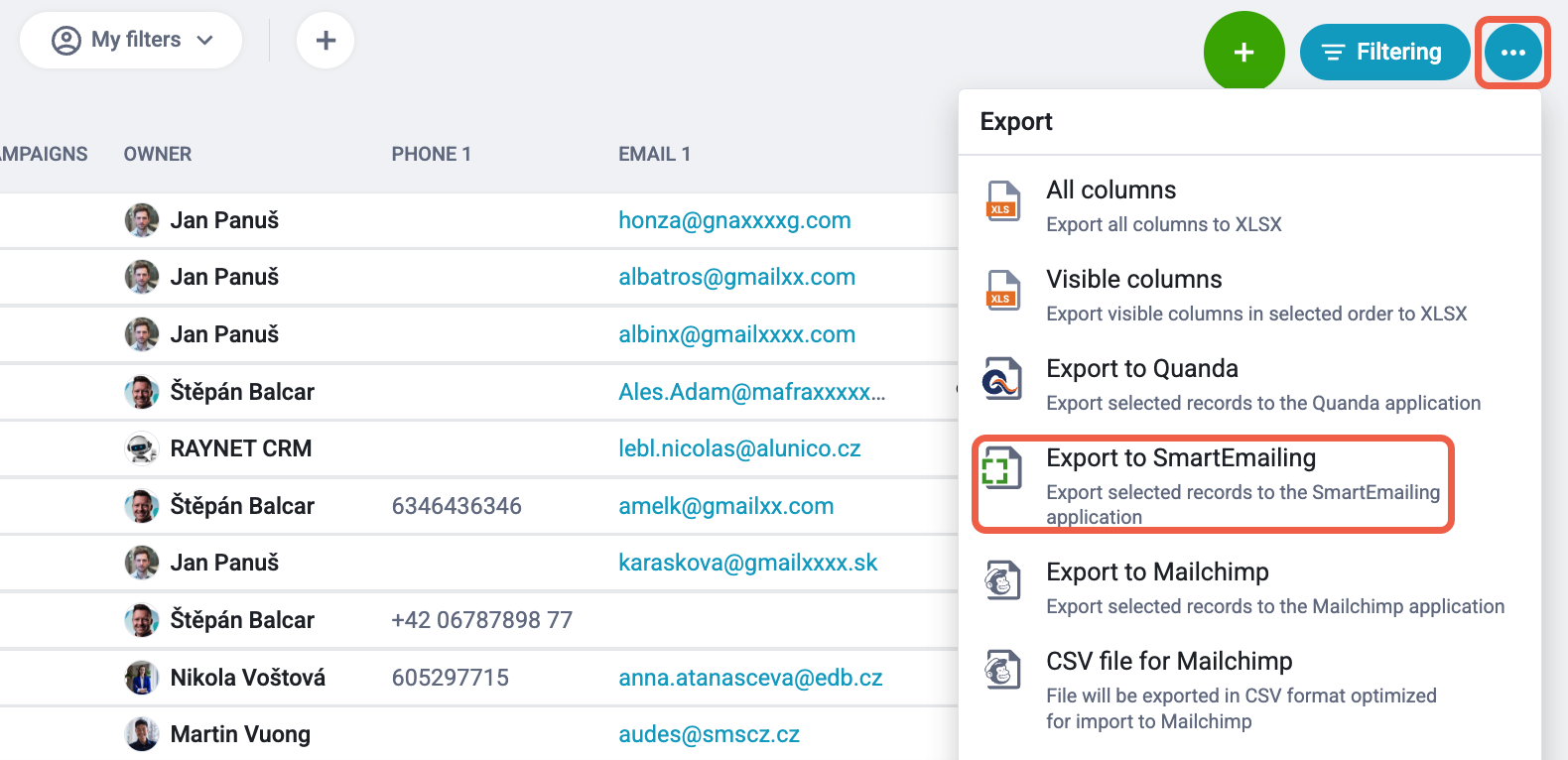Select phone number 6346436346
1568x760 pixels.
[457, 506]
